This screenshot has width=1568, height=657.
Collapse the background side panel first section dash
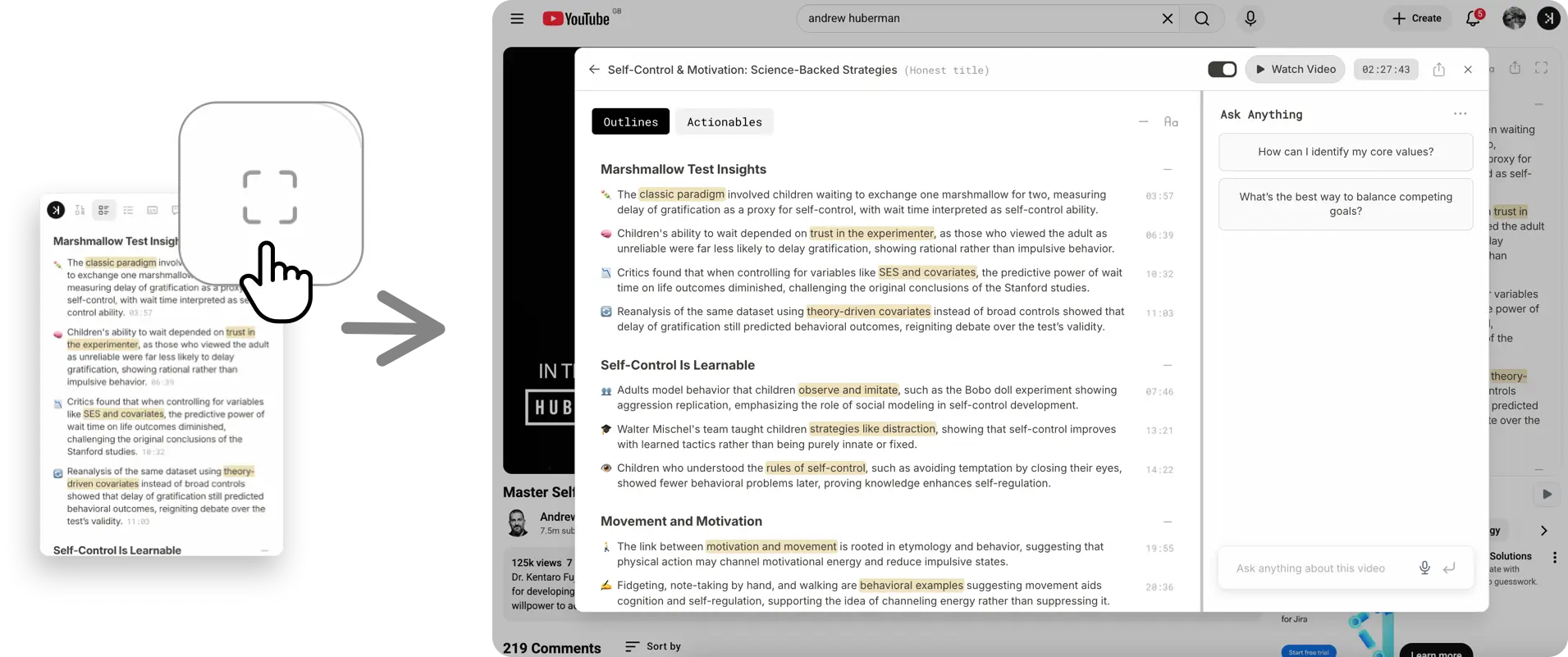1538,104
